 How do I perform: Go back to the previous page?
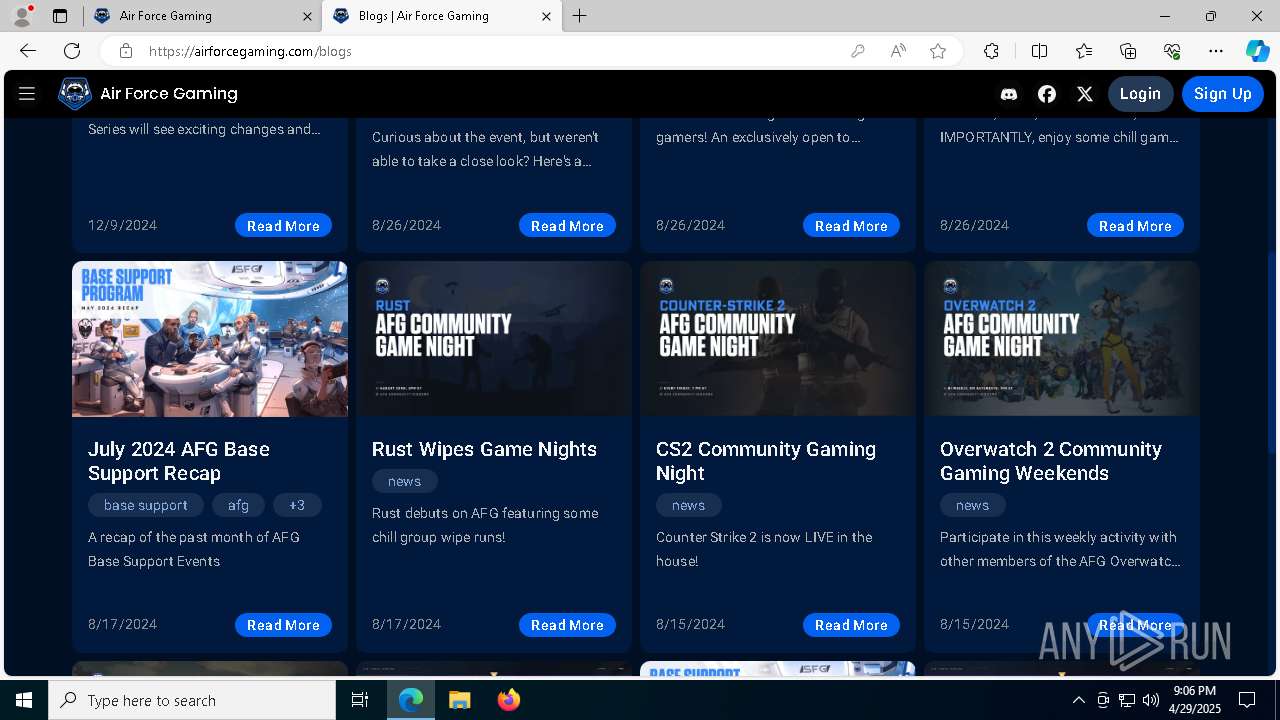click(x=28, y=51)
